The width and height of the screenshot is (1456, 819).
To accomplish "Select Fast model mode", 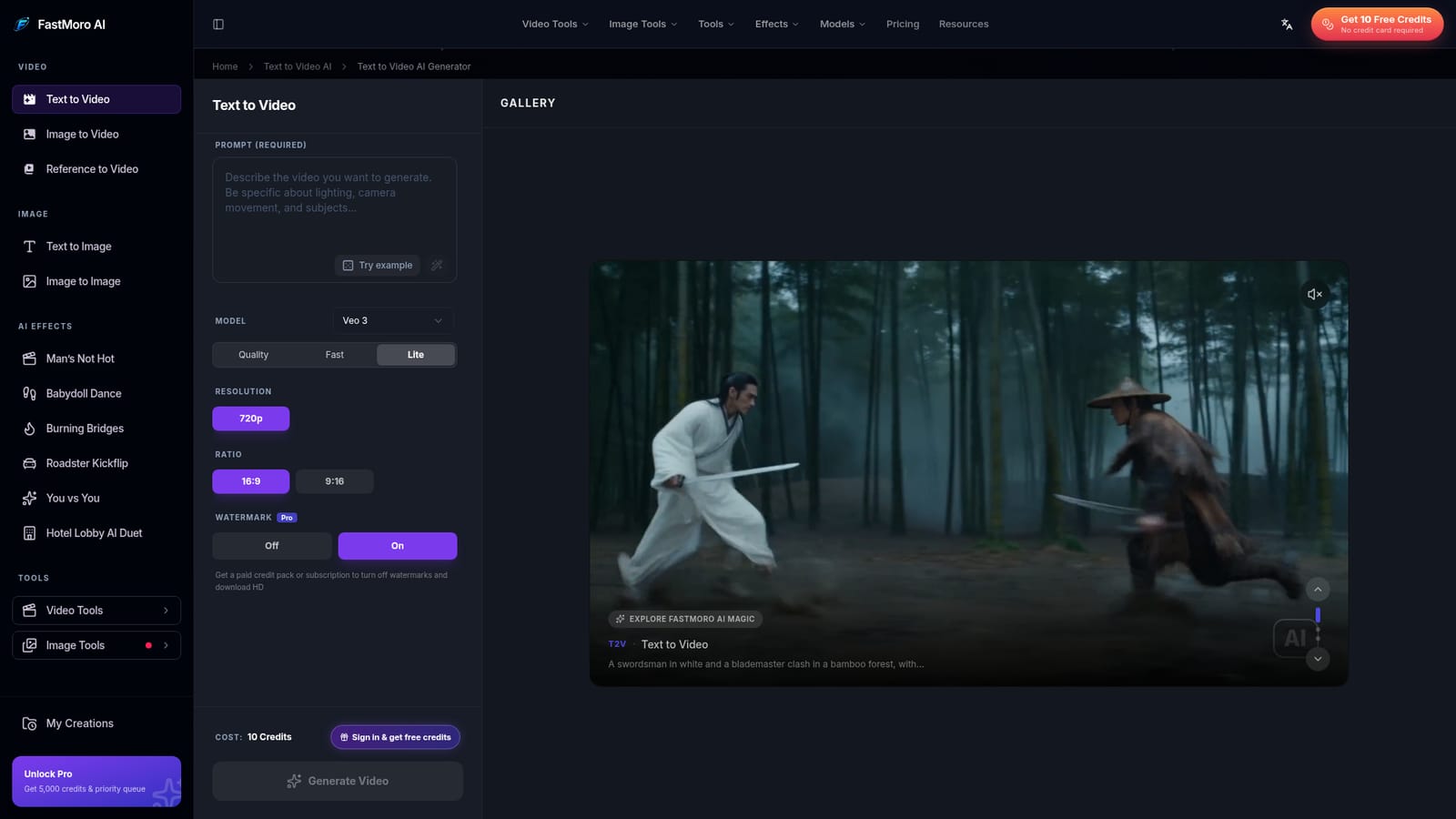I will pyautogui.click(x=335, y=355).
